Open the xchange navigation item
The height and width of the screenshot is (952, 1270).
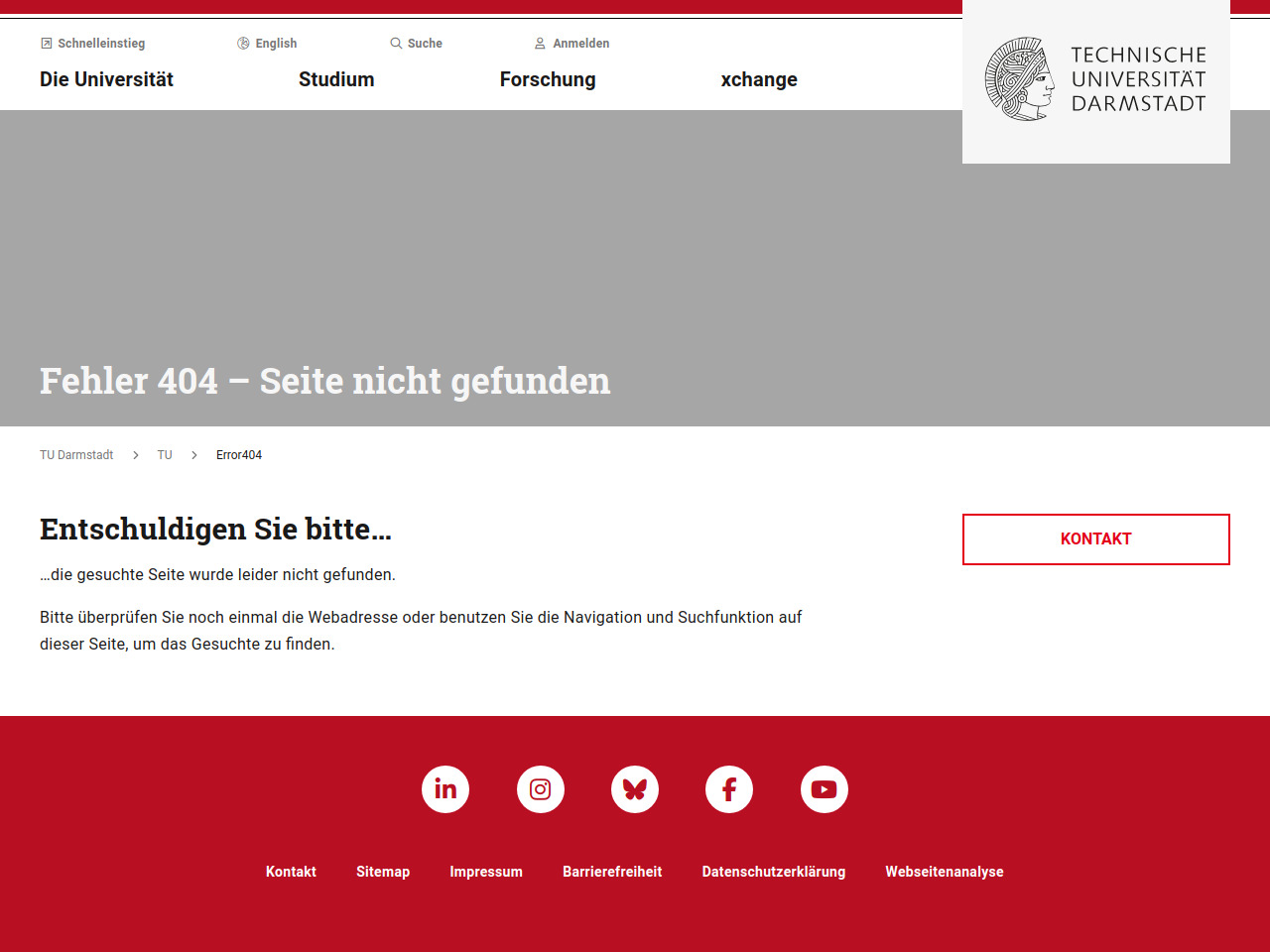point(759,79)
